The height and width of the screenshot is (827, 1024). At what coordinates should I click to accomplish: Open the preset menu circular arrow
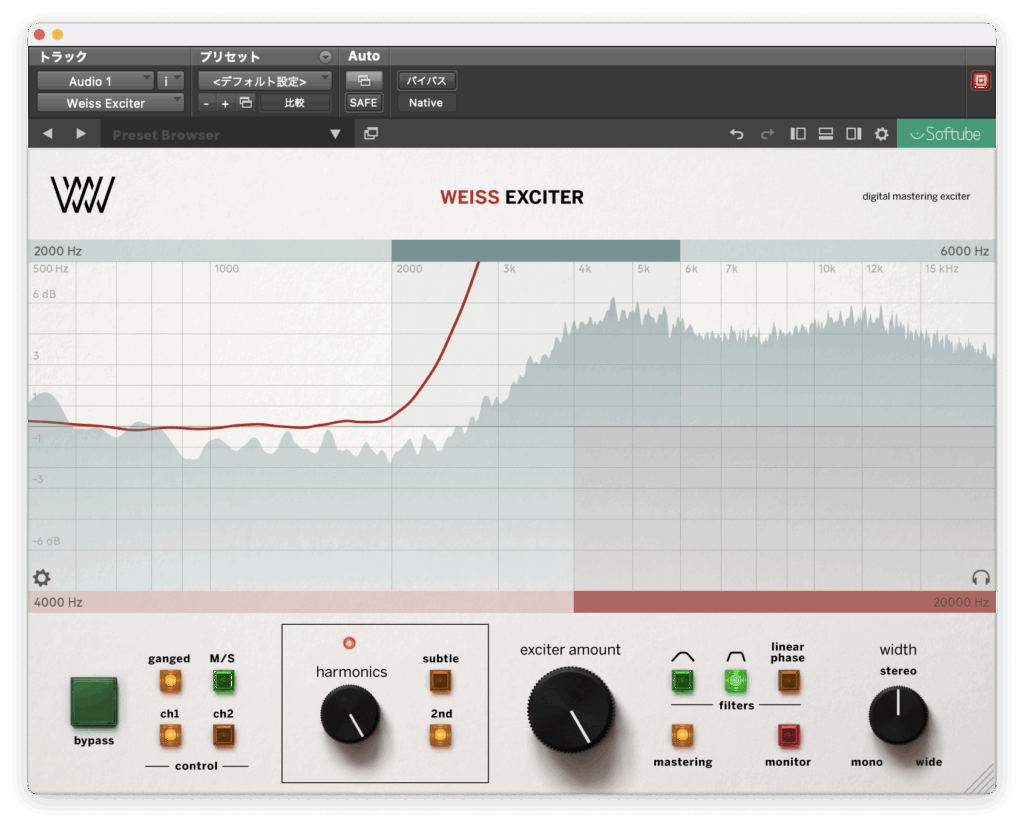[325, 57]
